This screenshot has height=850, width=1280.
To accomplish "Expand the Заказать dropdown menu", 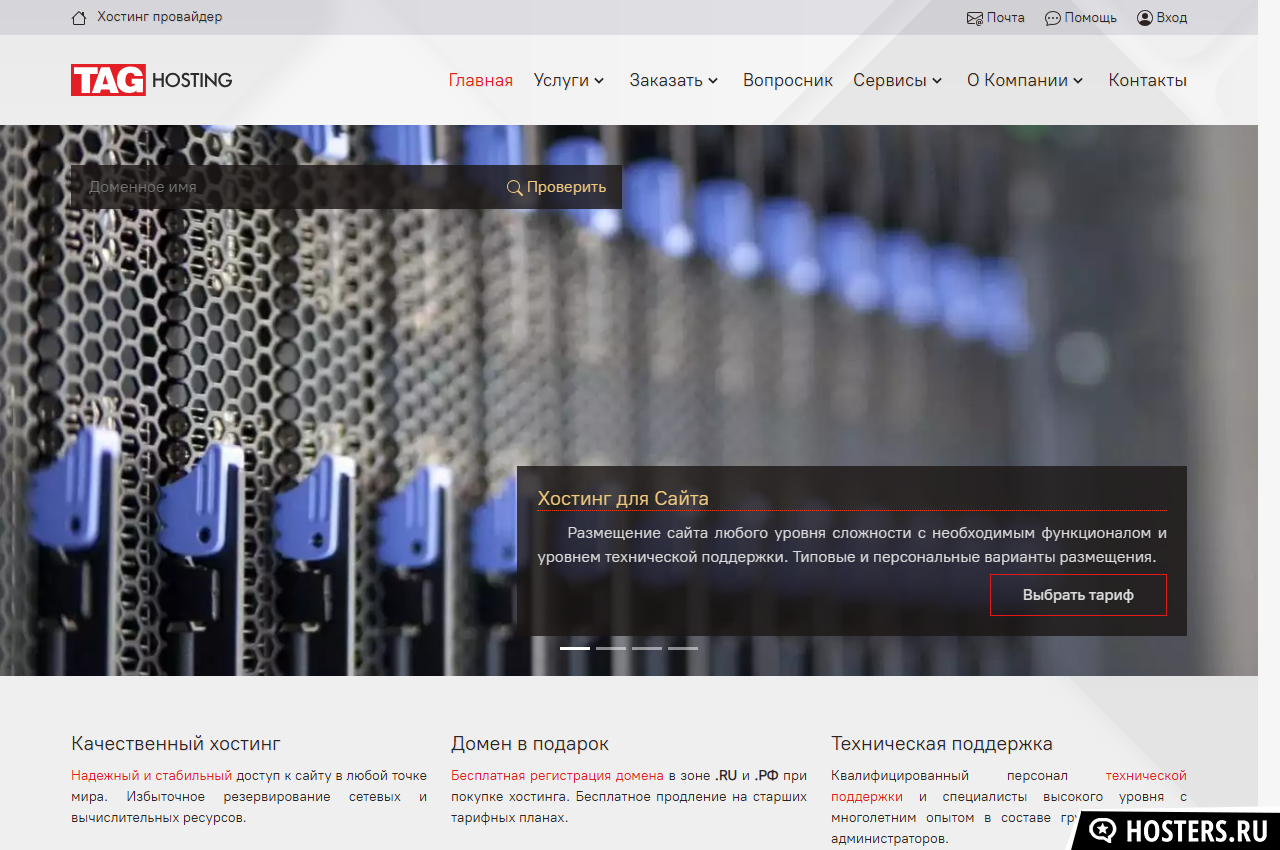I will pos(673,81).
